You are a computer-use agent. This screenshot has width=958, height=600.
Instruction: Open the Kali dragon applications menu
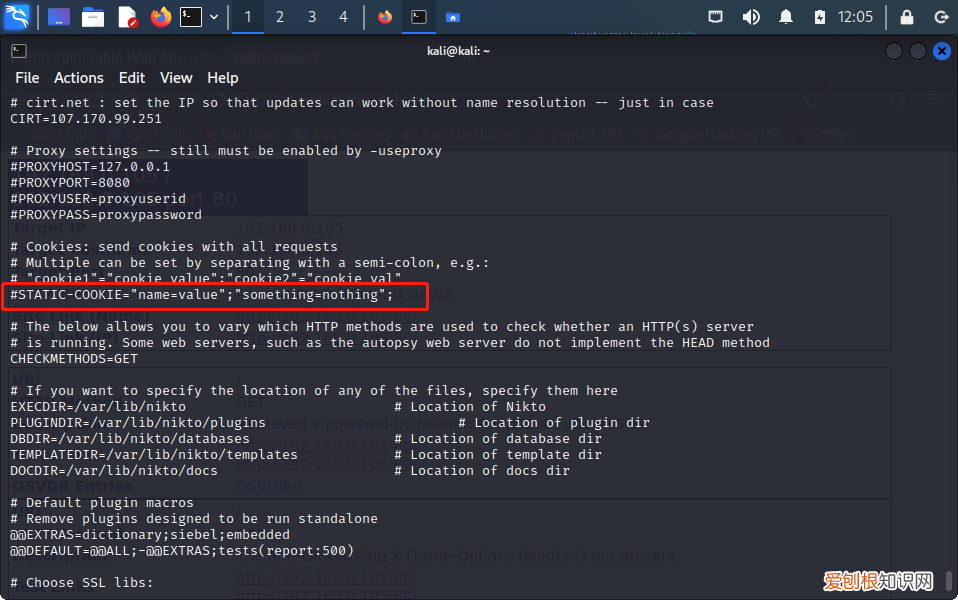pyautogui.click(x=17, y=17)
